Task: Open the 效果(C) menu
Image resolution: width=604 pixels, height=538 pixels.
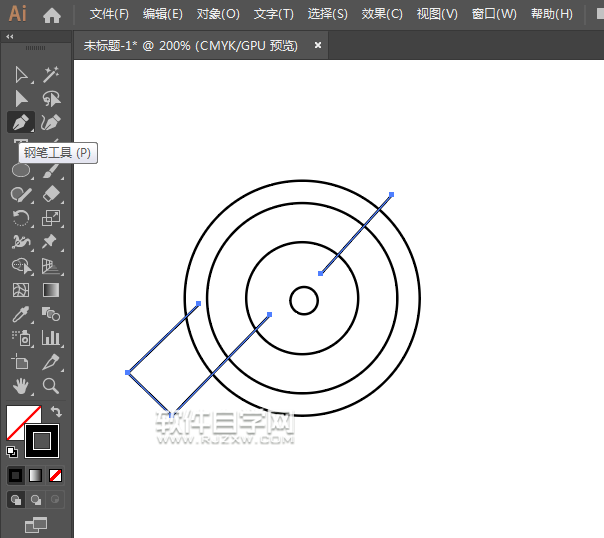Action: (381, 15)
